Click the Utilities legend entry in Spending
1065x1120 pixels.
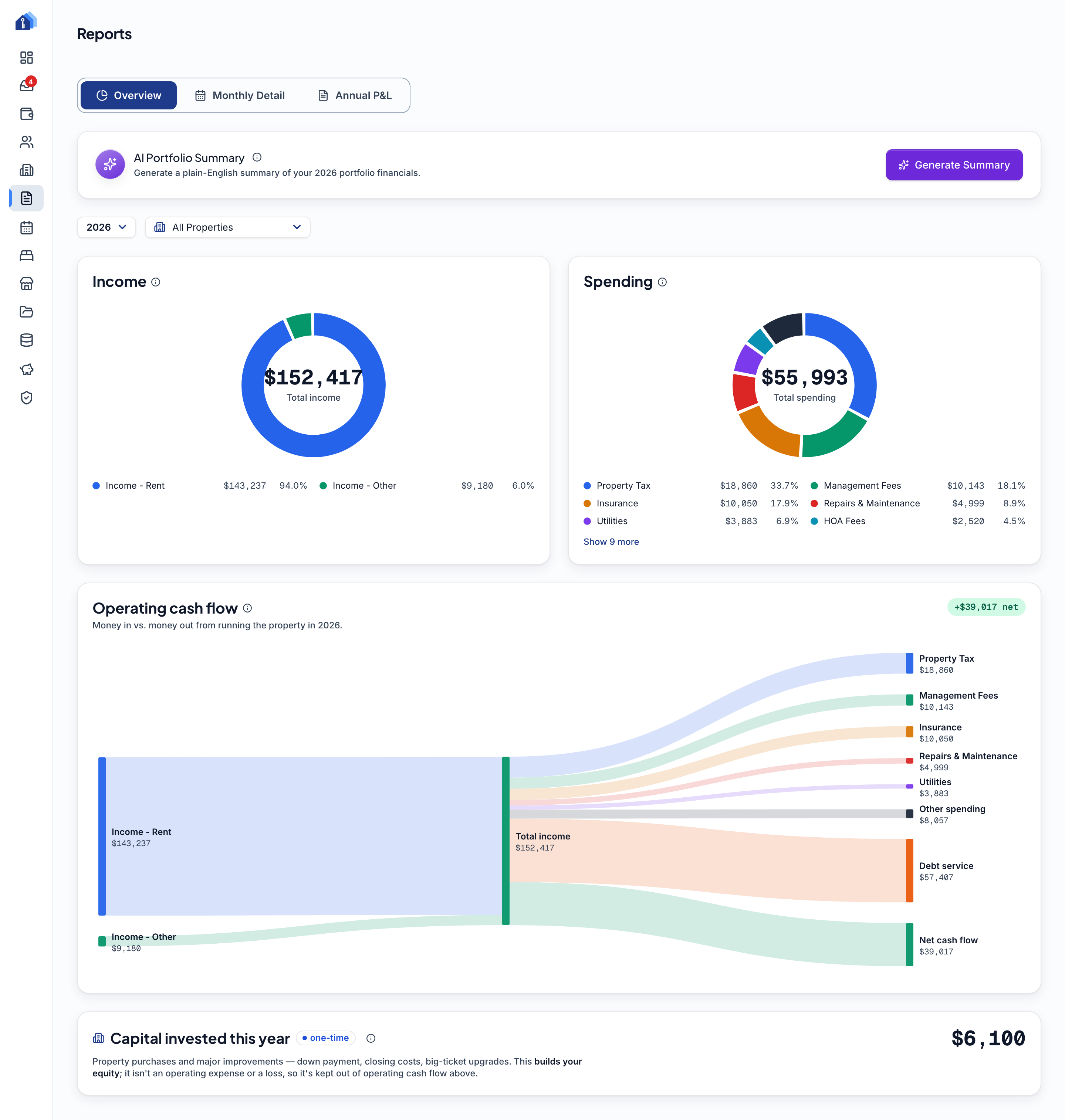click(690, 521)
